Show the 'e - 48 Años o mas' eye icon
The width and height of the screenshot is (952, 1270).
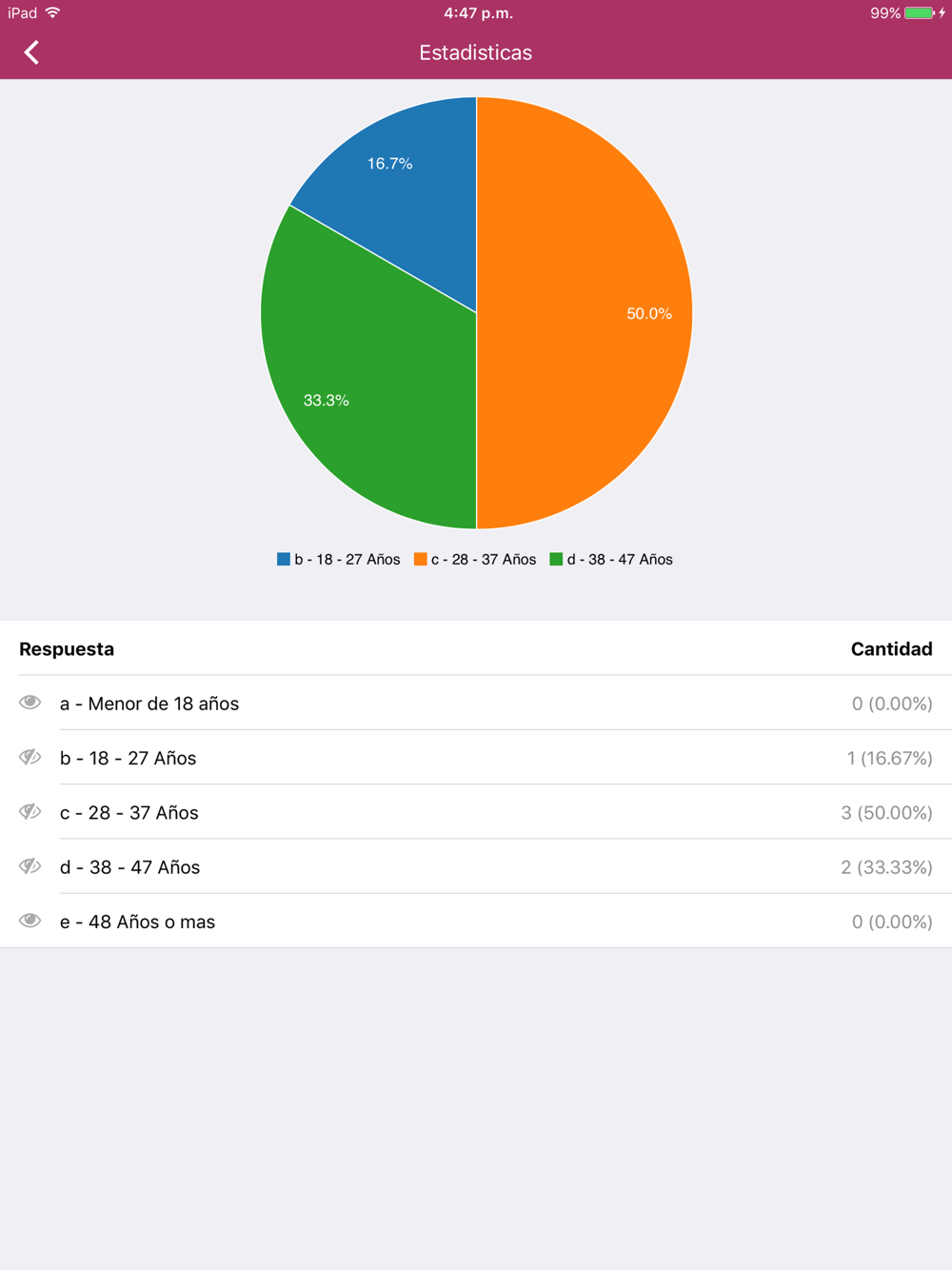tap(30, 921)
